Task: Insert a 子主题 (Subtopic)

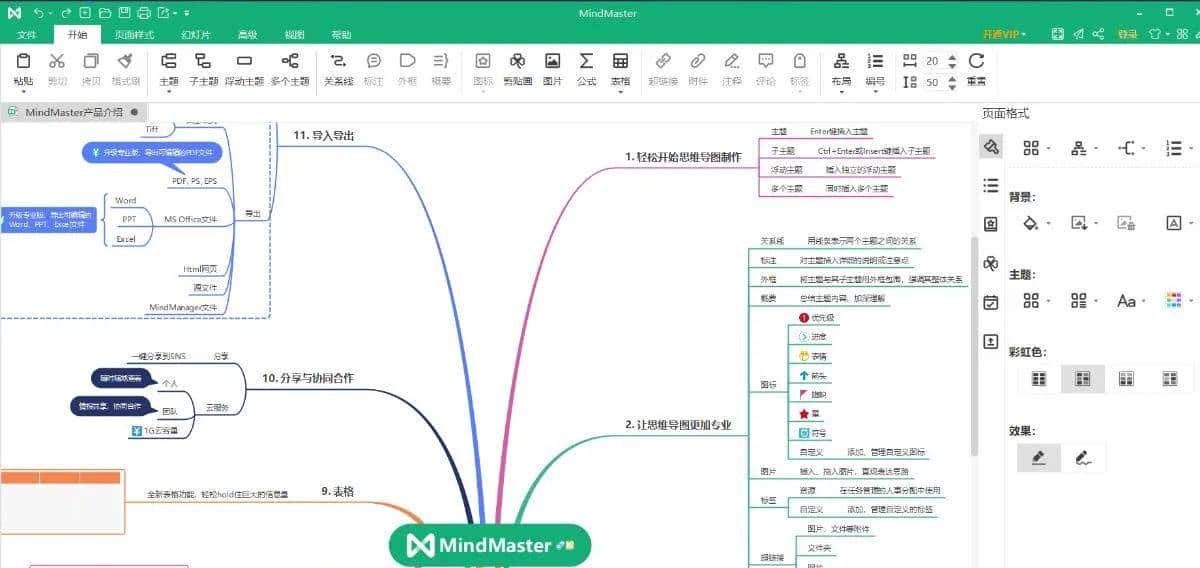Action: 203,69
